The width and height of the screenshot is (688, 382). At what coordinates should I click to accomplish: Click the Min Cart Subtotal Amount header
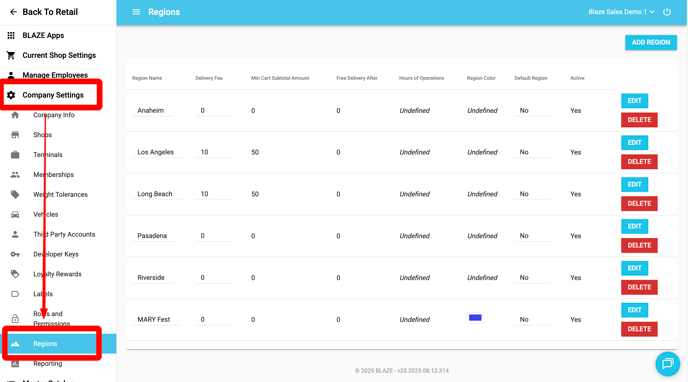(x=280, y=78)
